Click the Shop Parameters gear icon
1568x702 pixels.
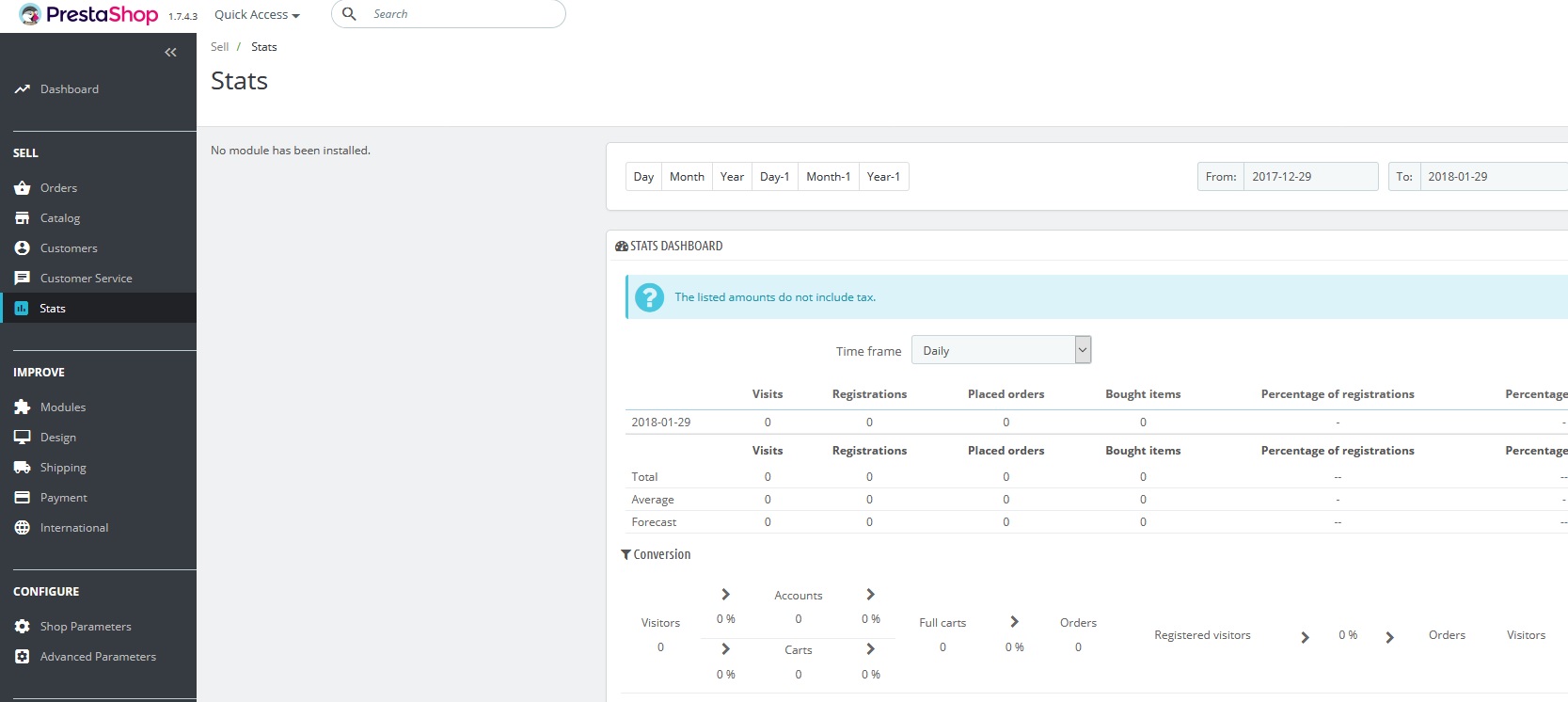(x=23, y=627)
